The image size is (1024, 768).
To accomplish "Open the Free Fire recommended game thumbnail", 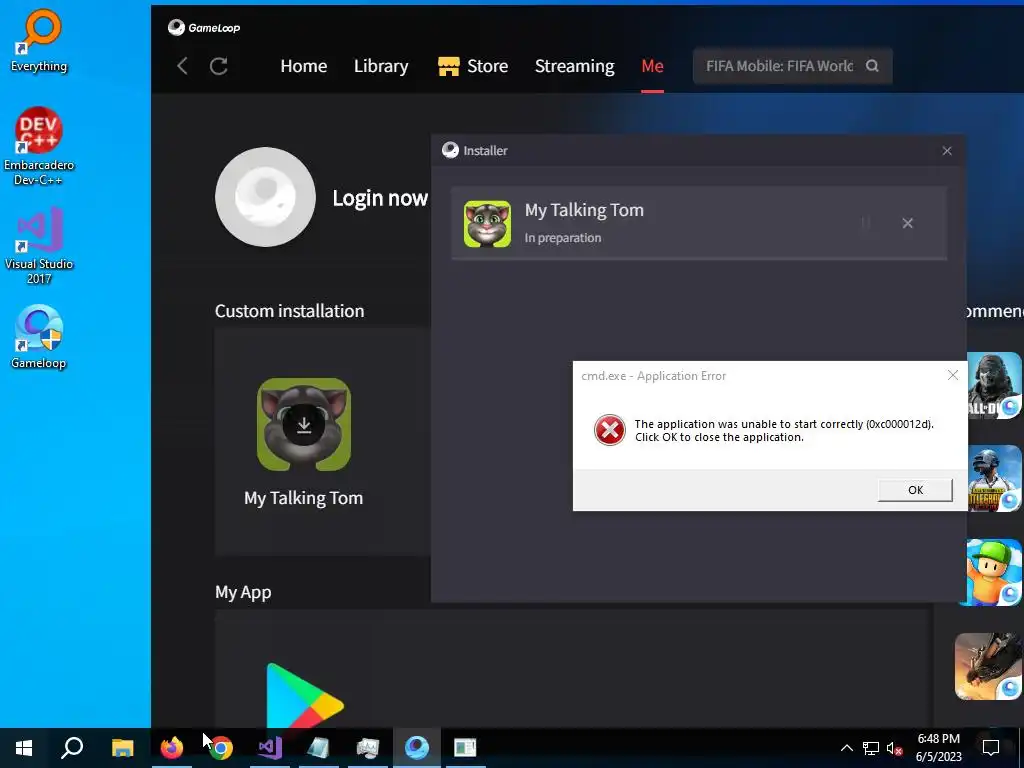I will (x=988, y=666).
